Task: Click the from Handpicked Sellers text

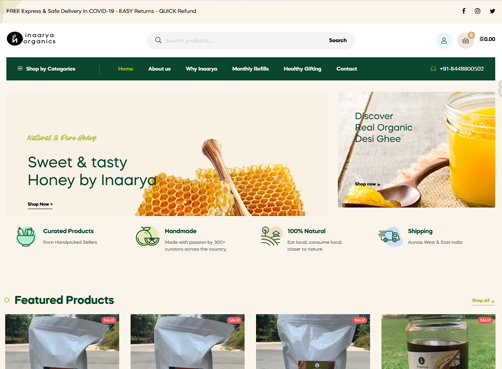Action: (x=70, y=242)
